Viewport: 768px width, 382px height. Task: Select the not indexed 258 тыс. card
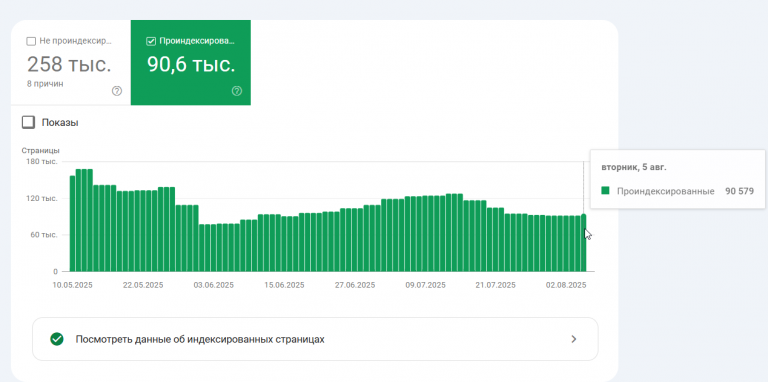[71, 62]
